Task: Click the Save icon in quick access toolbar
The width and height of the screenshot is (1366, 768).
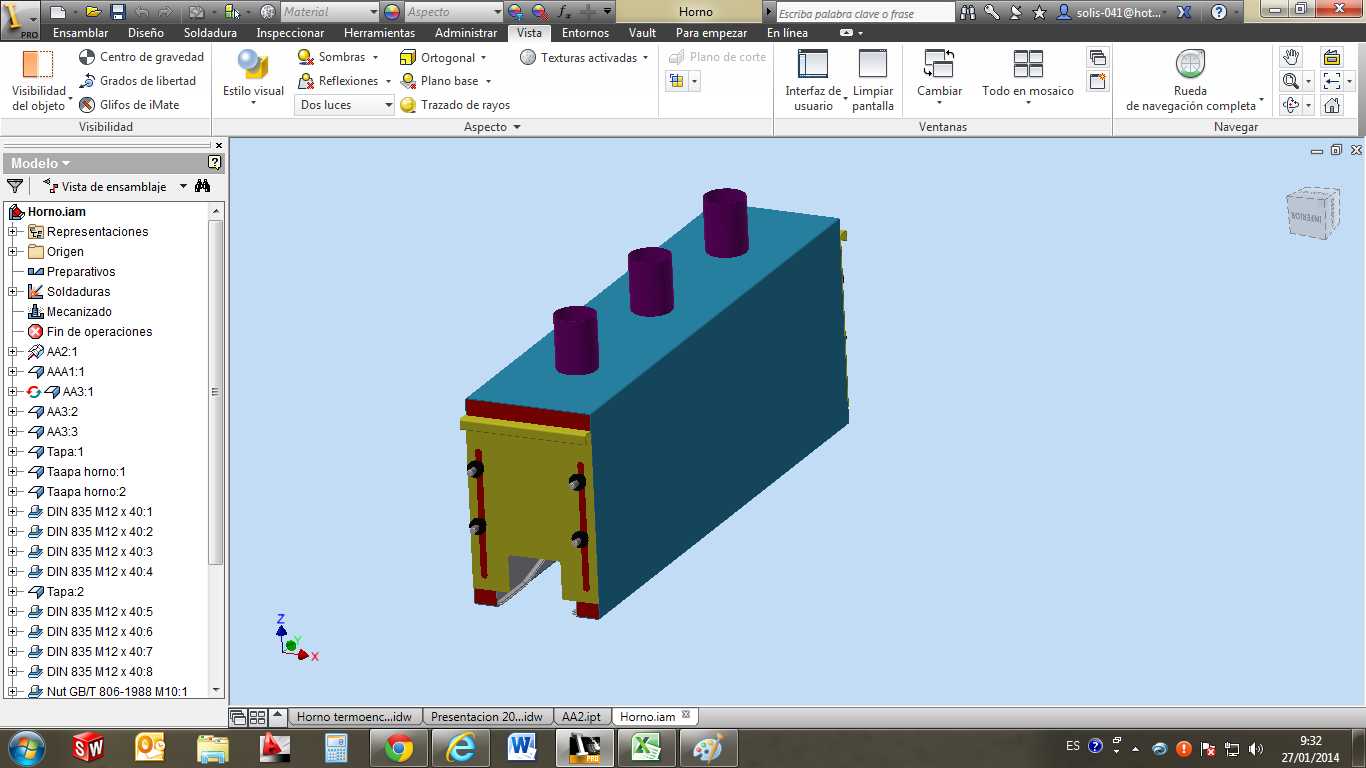Action: (x=117, y=12)
